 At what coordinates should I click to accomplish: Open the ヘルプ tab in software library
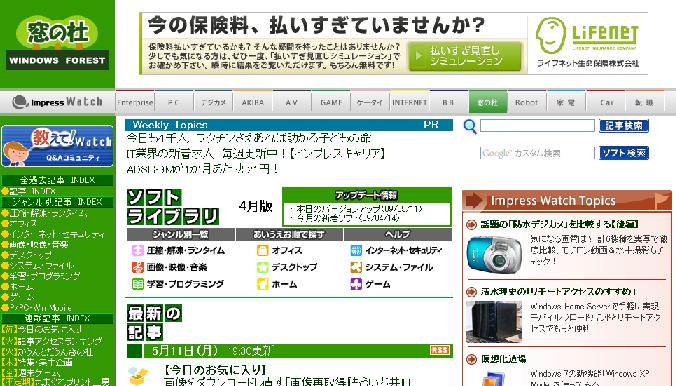tap(397, 235)
